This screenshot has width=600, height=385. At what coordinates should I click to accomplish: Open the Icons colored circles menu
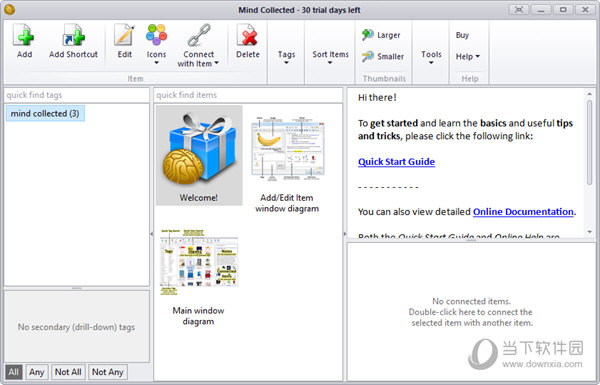[156, 35]
